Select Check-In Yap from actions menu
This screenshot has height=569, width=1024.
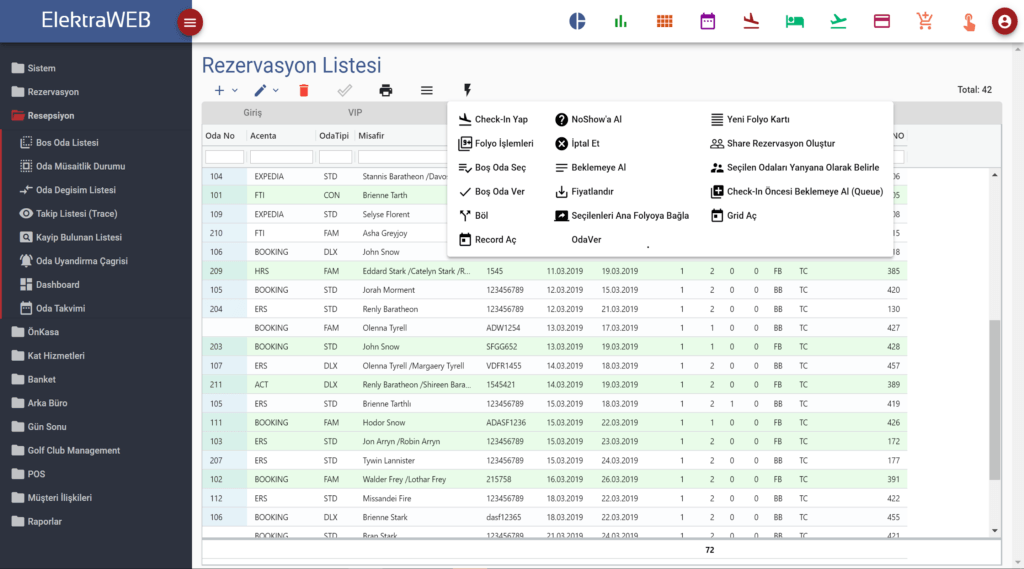tap(493, 120)
